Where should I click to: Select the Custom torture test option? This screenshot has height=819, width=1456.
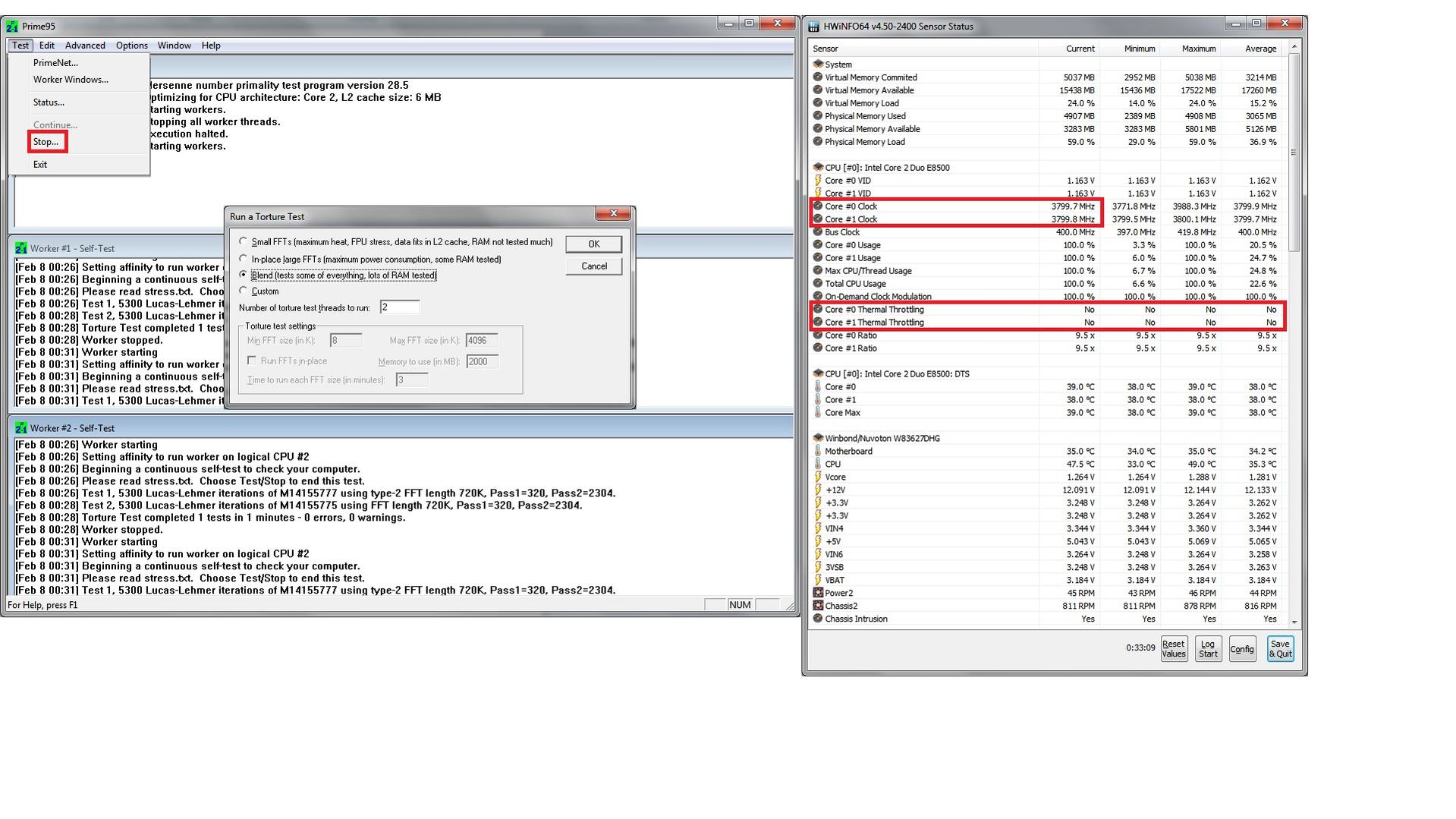click(x=244, y=291)
